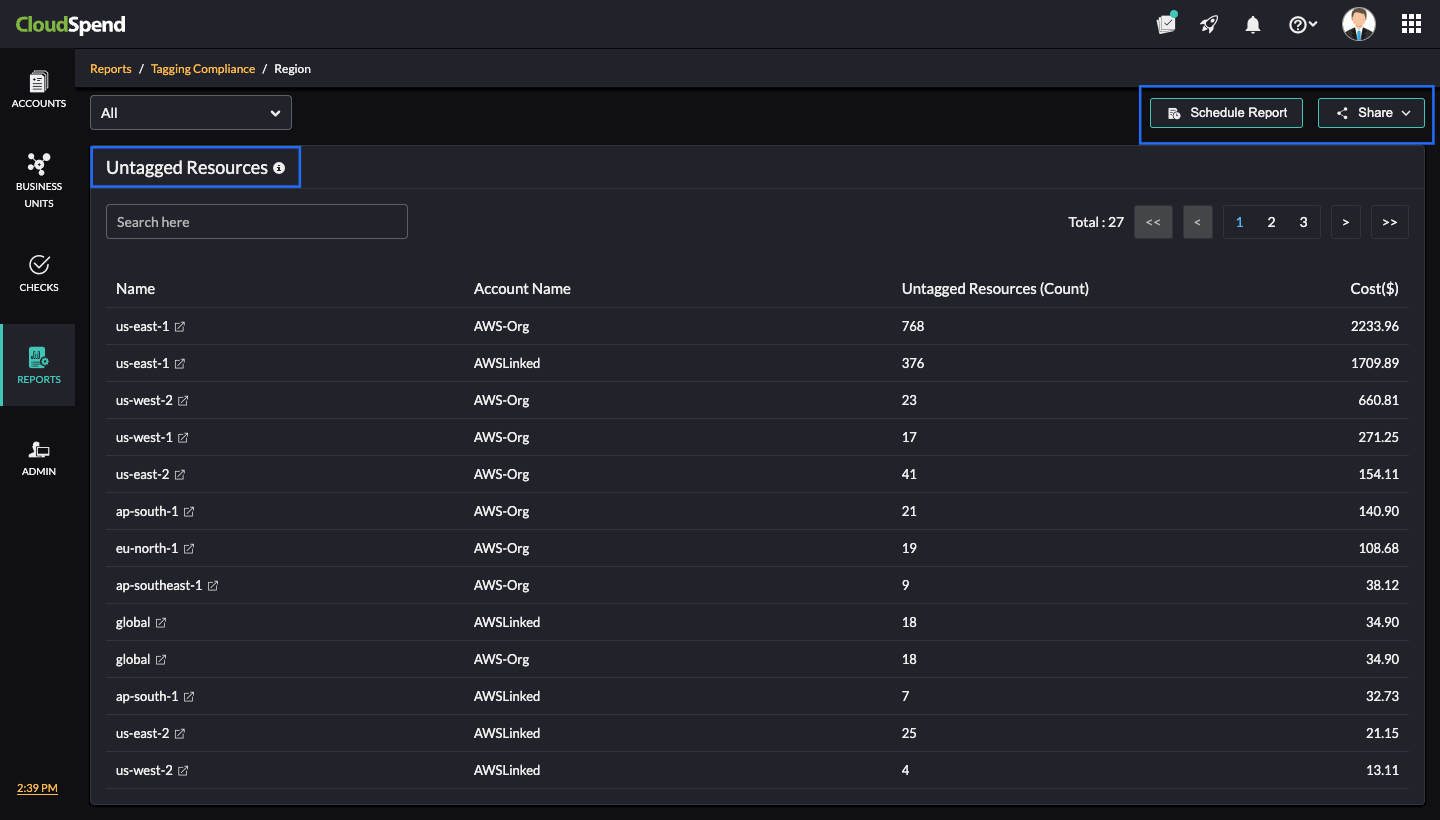1440x820 pixels.
Task: Open the Accounts sidebar section
Action: [39, 89]
